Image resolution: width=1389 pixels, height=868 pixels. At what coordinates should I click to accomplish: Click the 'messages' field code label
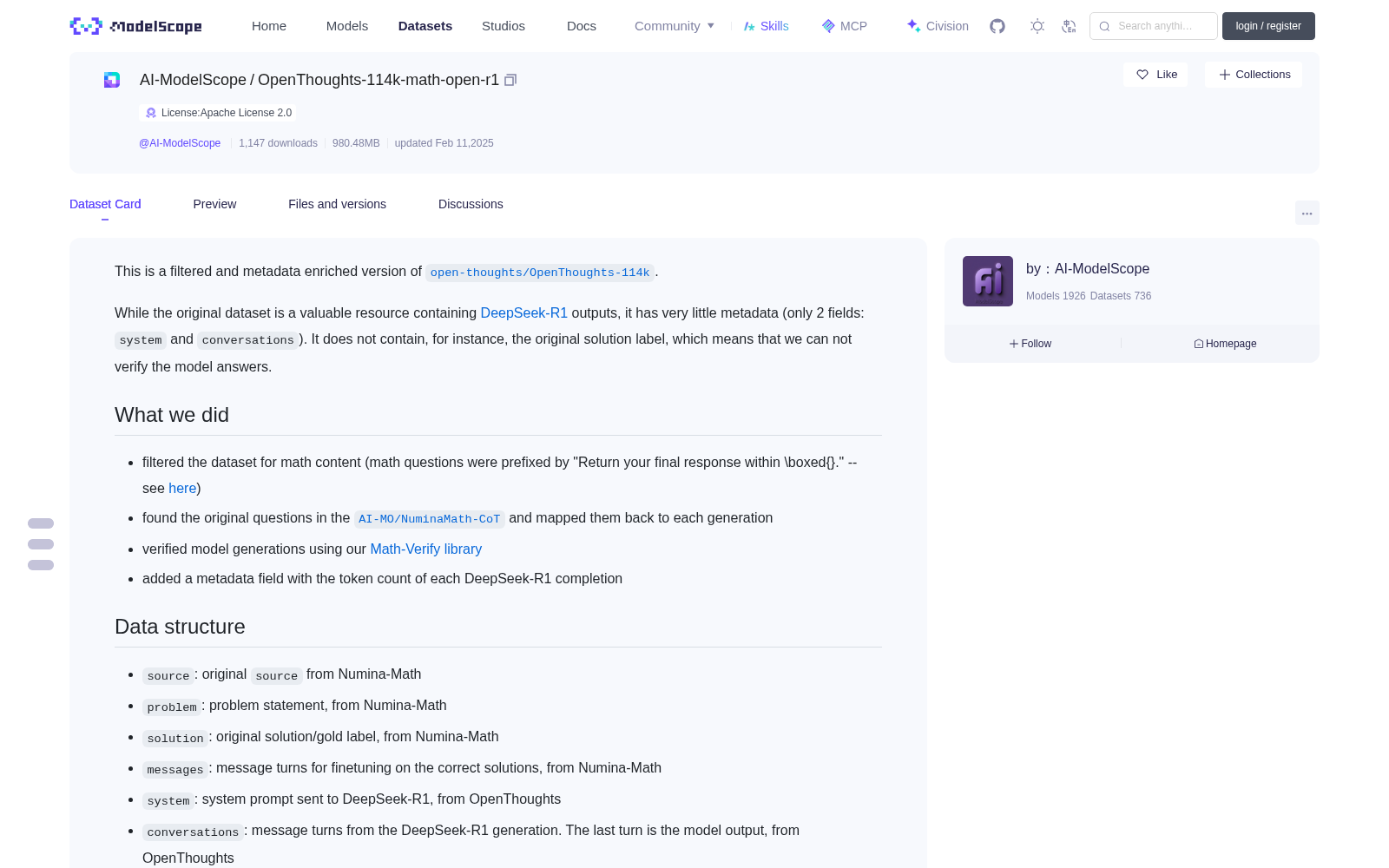[x=175, y=769]
